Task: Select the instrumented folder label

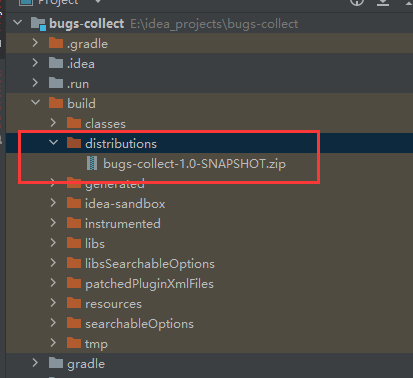Action: [123, 224]
